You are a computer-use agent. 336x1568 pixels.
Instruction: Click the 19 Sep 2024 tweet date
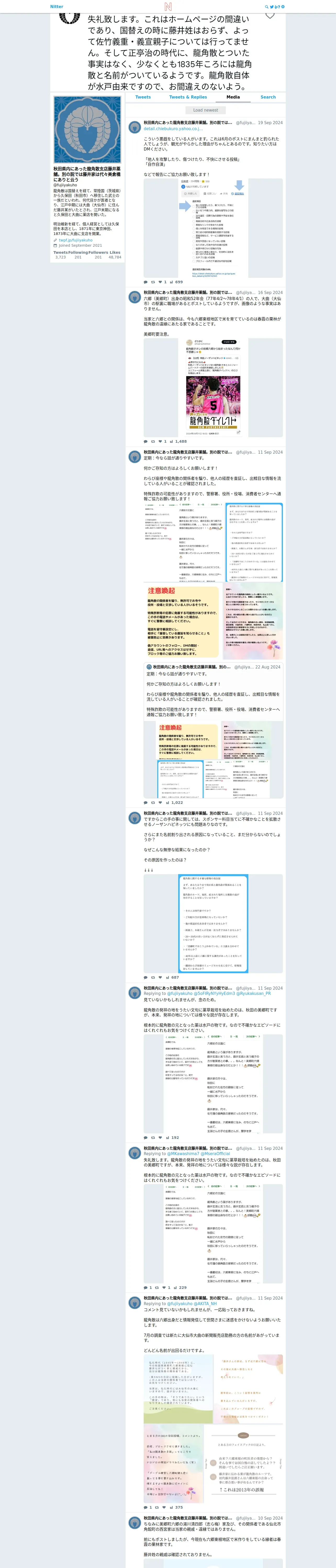pos(270,122)
